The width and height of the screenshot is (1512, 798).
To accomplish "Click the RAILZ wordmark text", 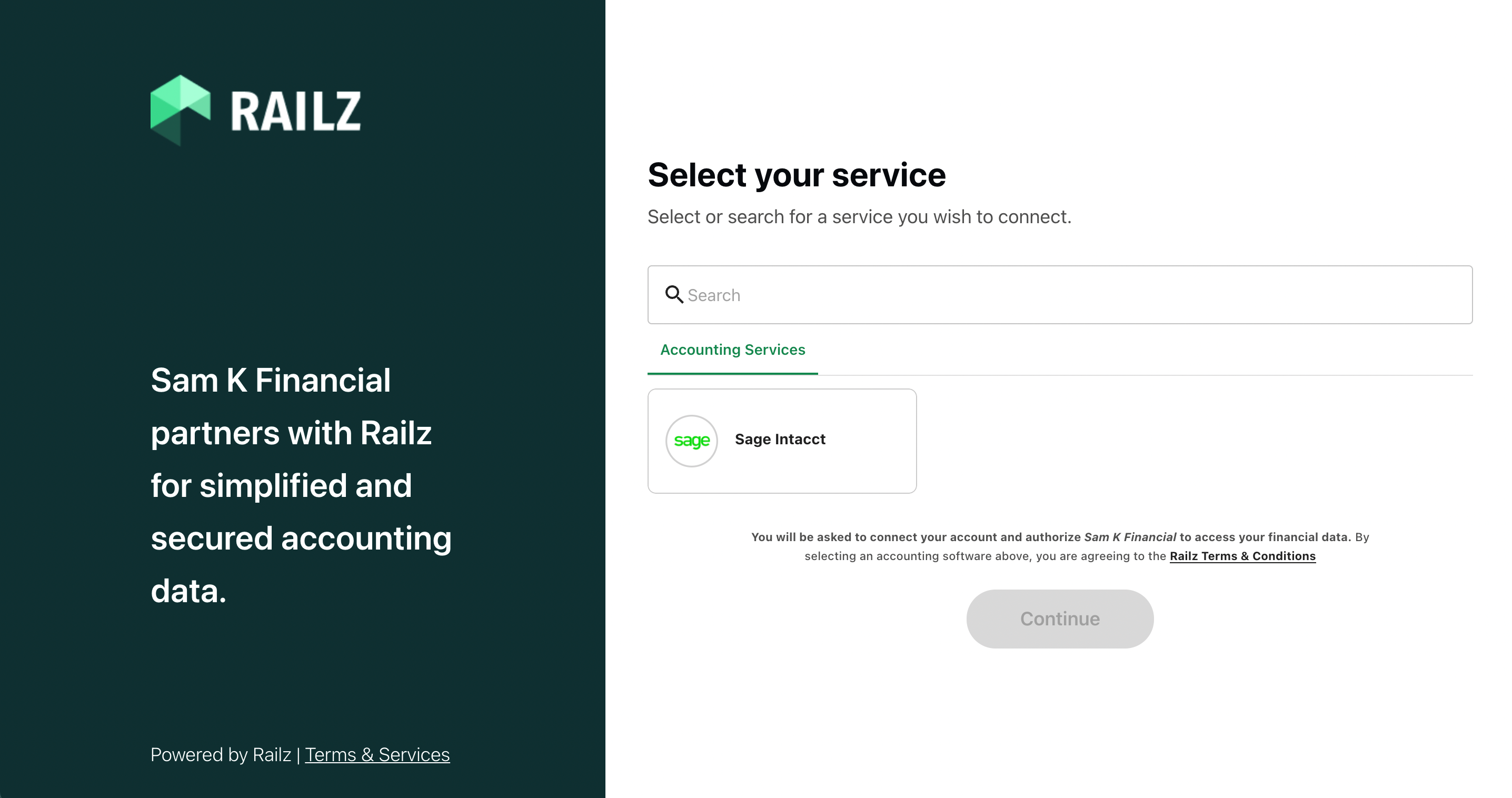I will click(295, 112).
